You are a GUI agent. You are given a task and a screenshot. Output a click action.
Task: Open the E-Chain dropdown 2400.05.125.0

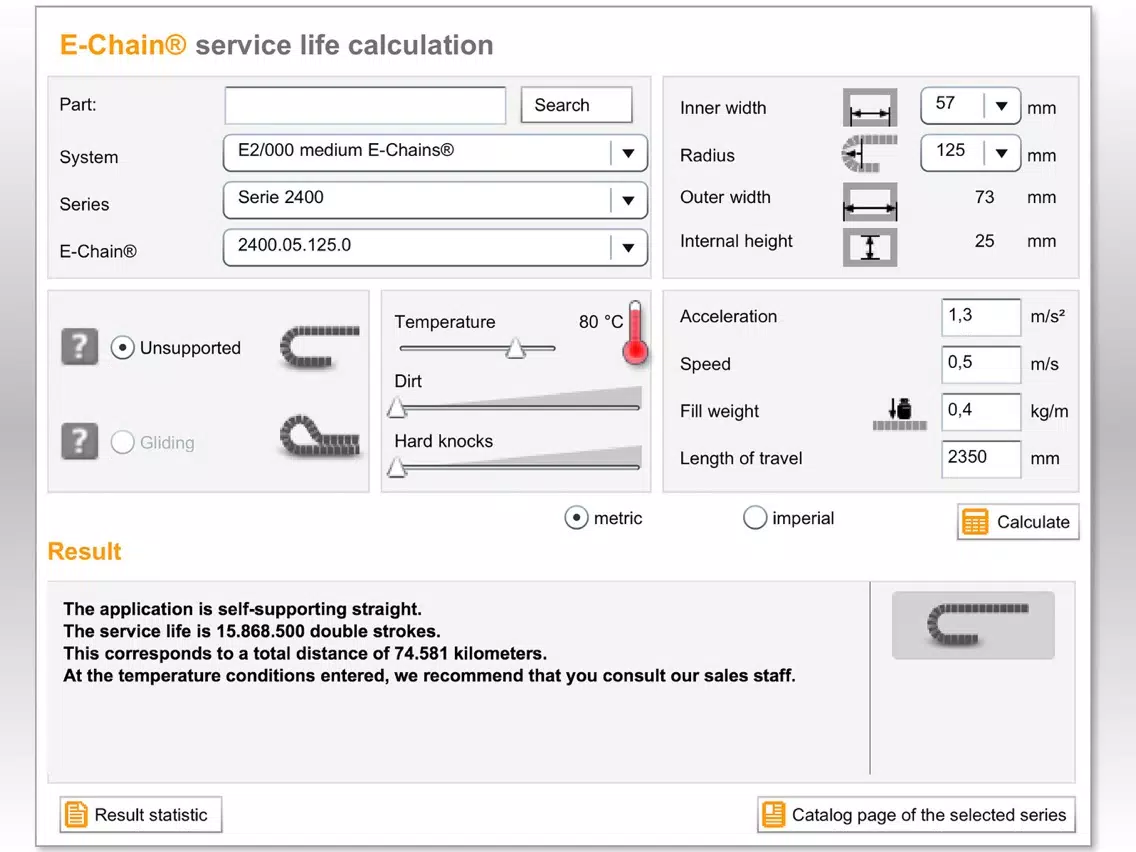[435, 247]
